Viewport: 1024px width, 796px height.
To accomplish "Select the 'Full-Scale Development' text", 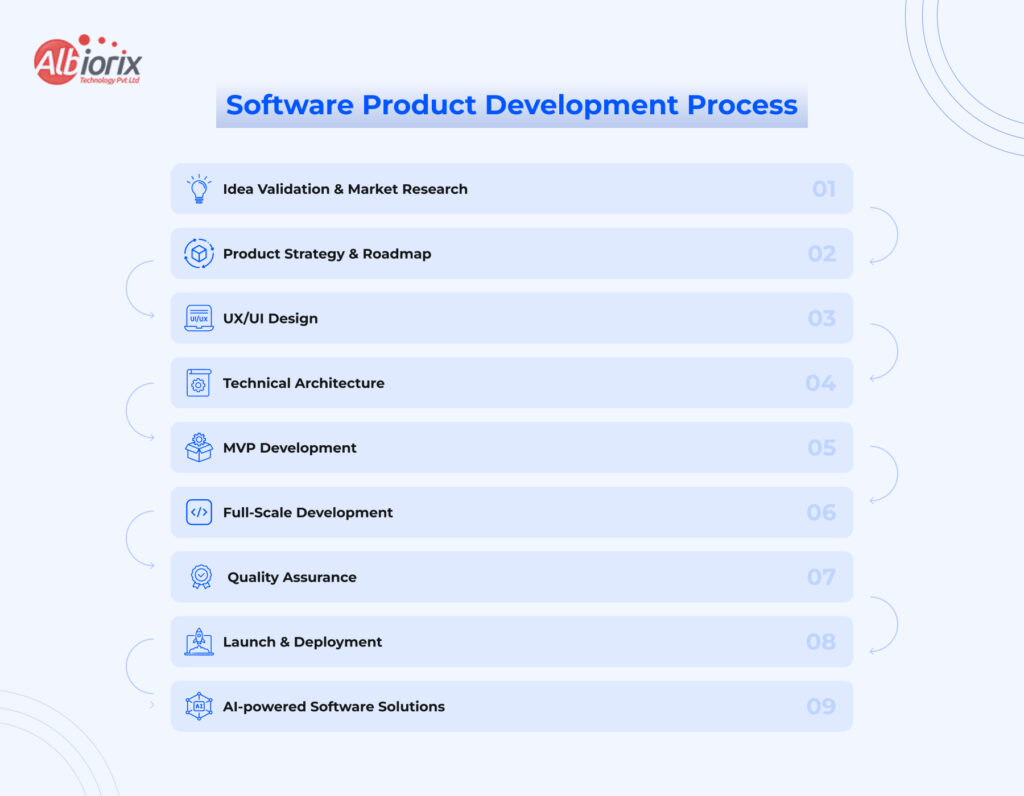I will 308,513.
